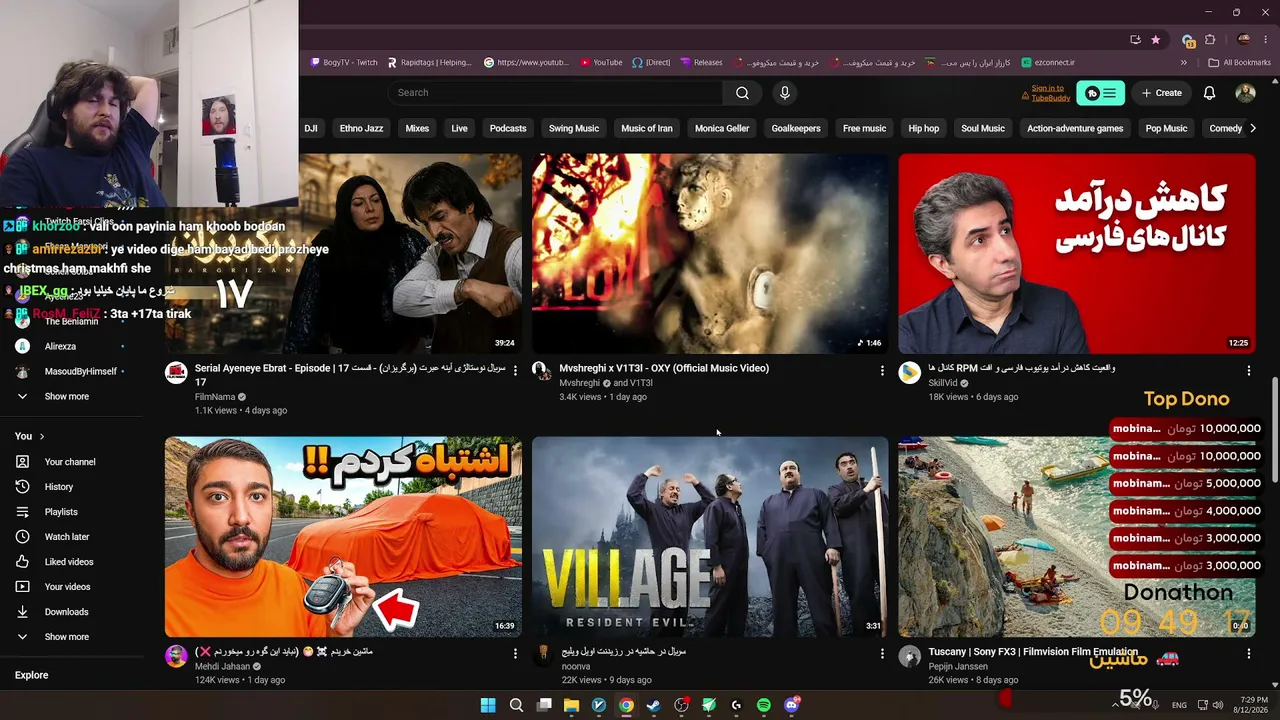This screenshot has width=1280, height=720.
Task: Select the Live filter chip
Action: [459, 128]
